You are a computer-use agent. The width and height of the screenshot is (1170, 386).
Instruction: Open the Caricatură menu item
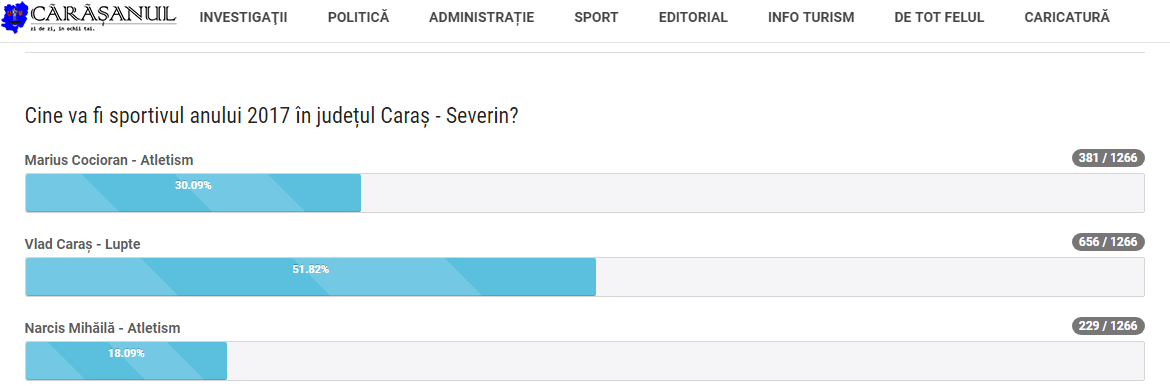click(1067, 18)
